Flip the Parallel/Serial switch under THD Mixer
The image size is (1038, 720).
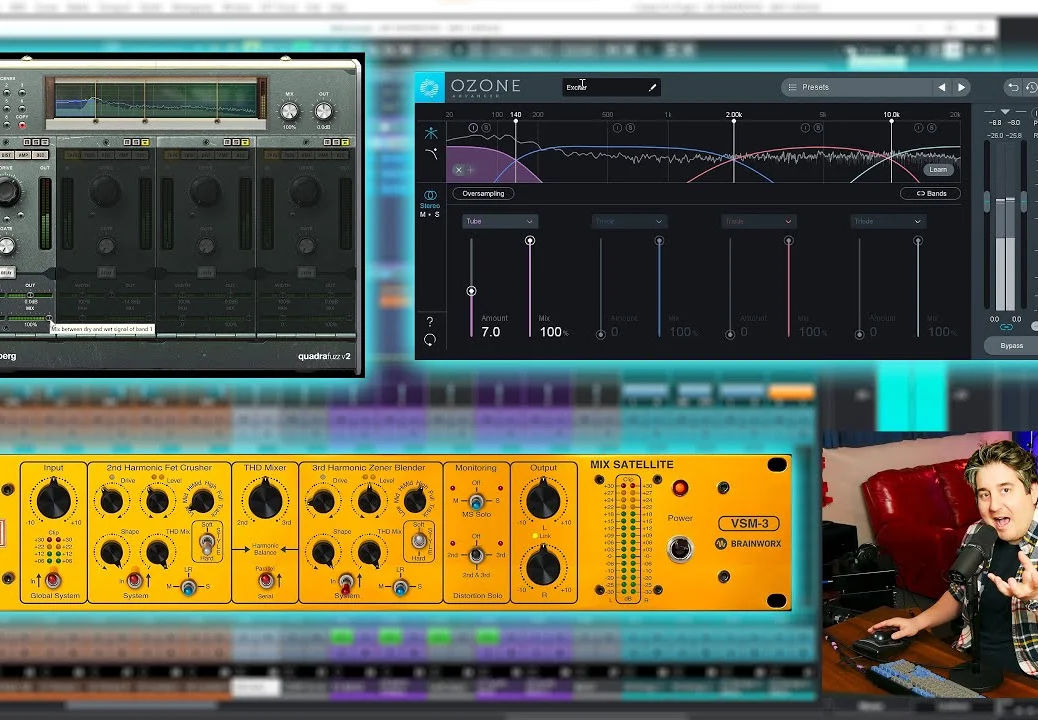(265, 580)
